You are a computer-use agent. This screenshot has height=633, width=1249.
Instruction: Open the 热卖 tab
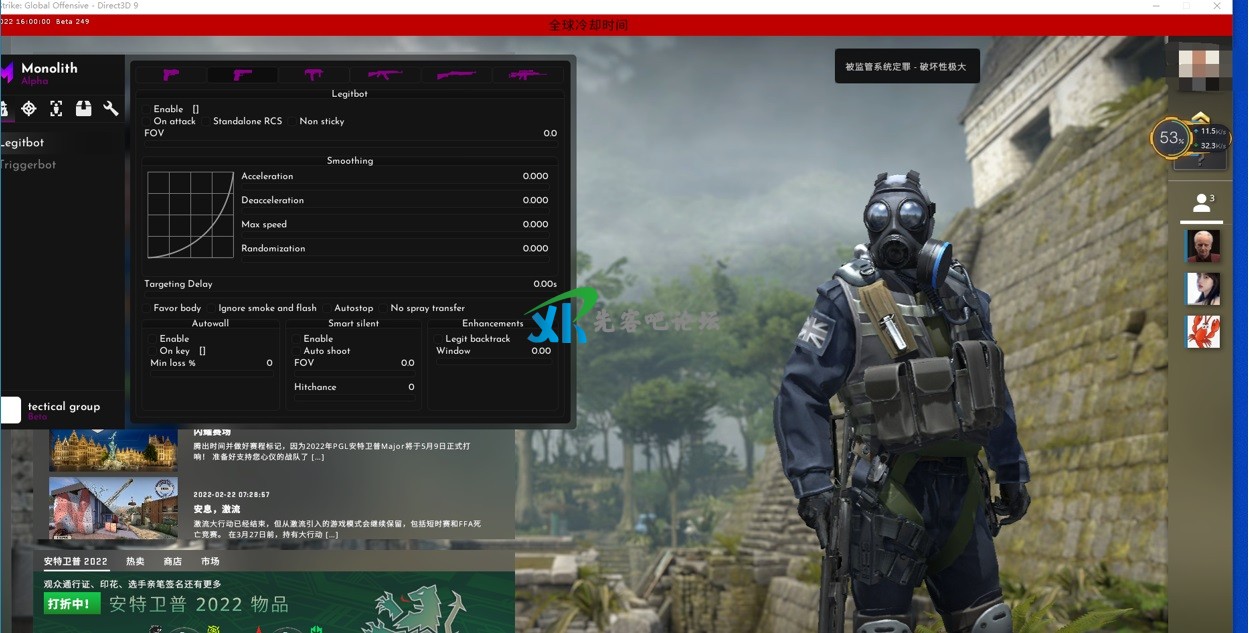coord(135,562)
